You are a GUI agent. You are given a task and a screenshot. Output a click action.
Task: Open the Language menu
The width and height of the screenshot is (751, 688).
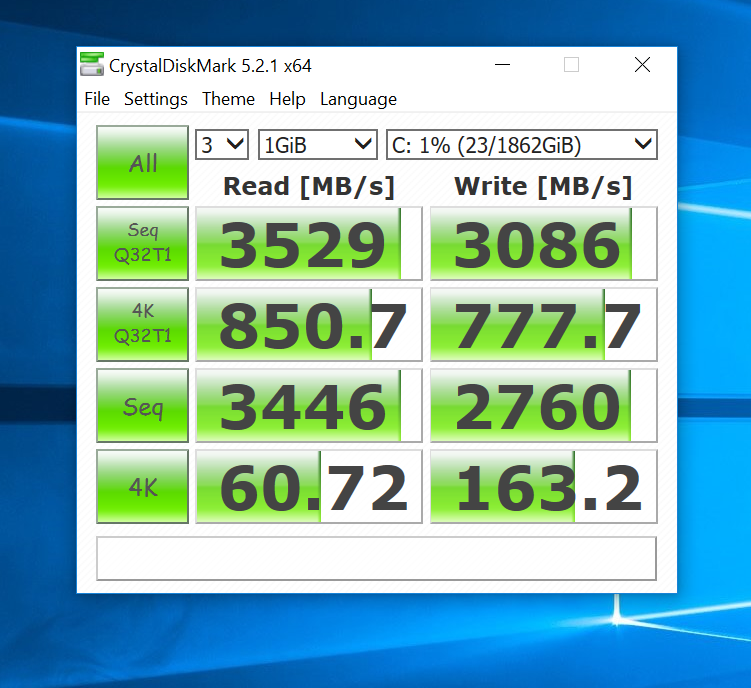click(x=358, y=99)
